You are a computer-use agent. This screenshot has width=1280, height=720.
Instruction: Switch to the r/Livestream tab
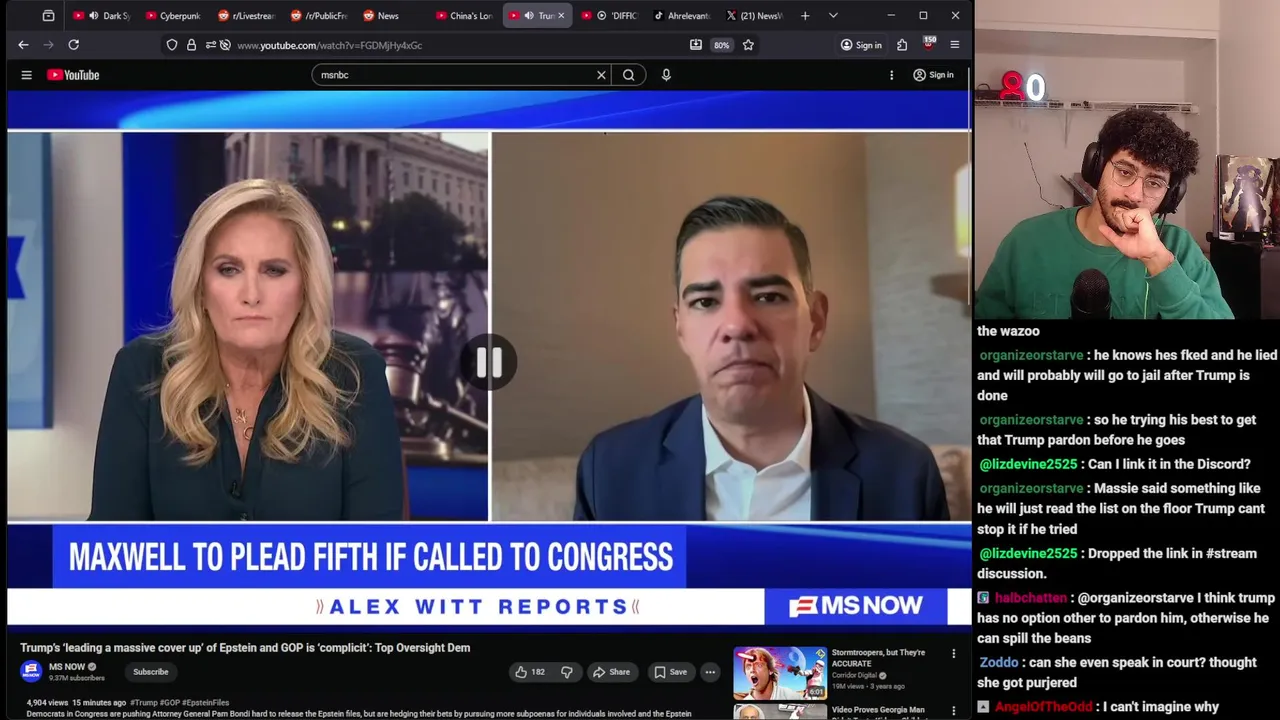(x=246, y=16)
